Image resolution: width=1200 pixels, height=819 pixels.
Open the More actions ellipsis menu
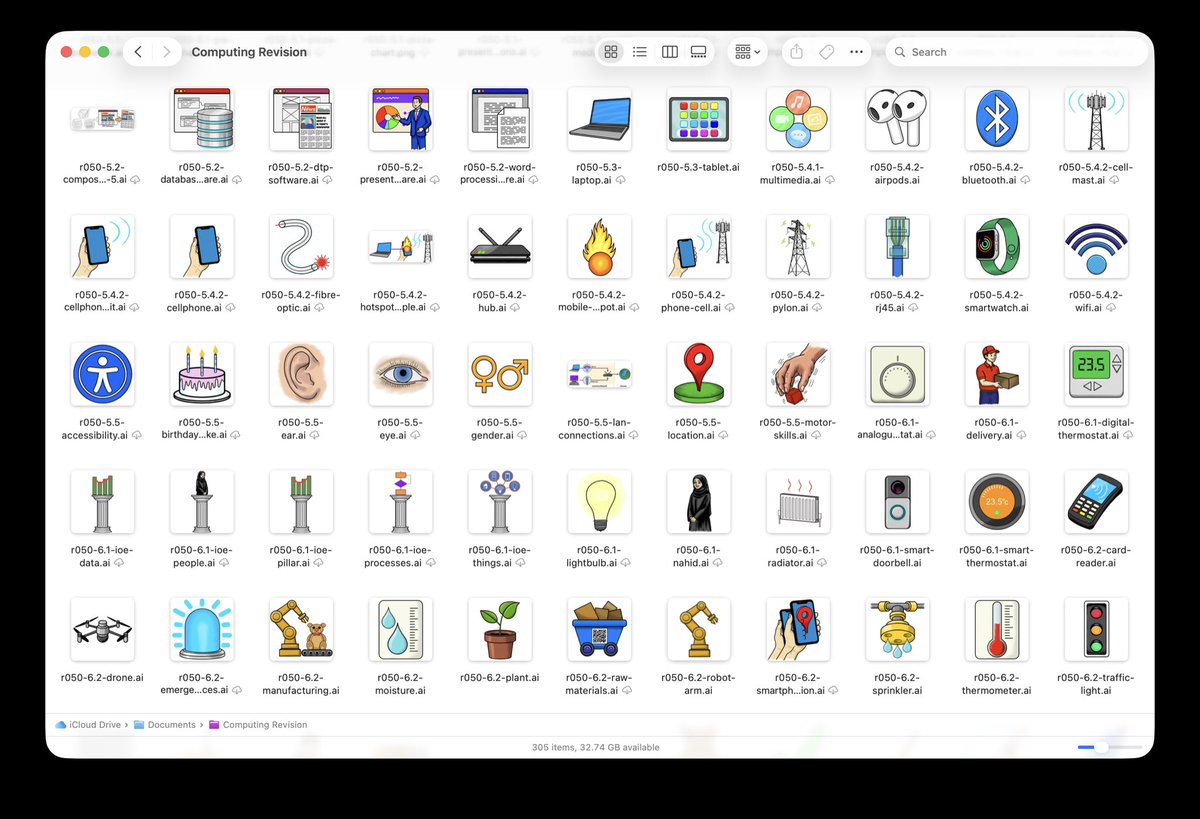pos(856,52)
